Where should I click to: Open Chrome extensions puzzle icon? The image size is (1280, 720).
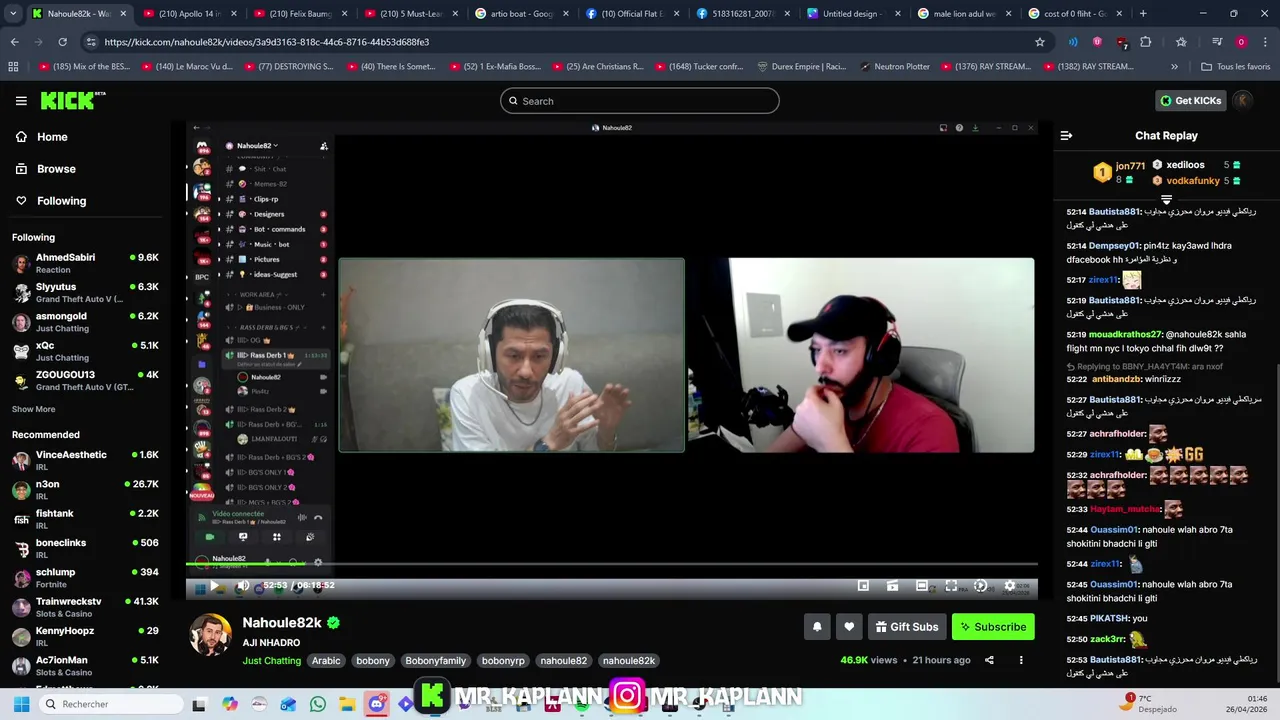[1146, 42]
